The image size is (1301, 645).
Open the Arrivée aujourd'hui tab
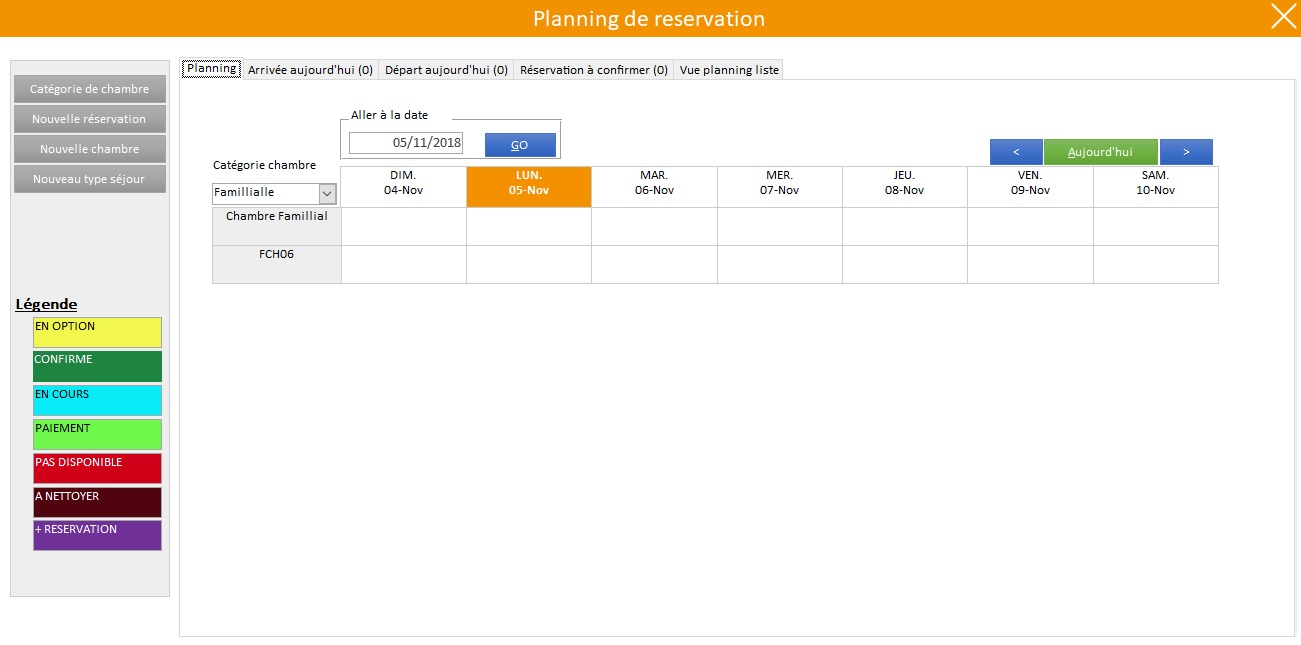pyautogui.click(x=310, y=70)
